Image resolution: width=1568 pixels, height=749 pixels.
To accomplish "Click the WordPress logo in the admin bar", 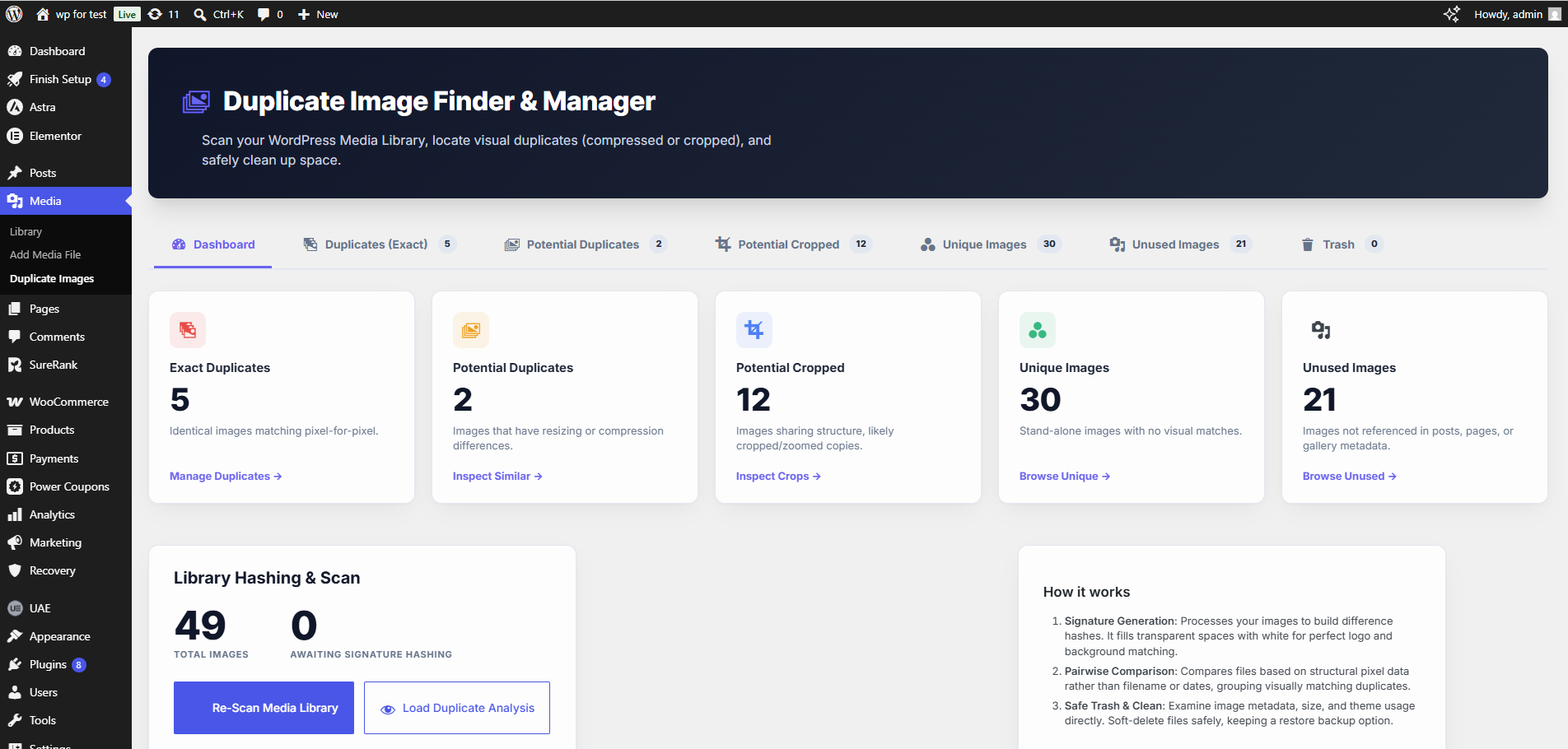I will [14, 14].
